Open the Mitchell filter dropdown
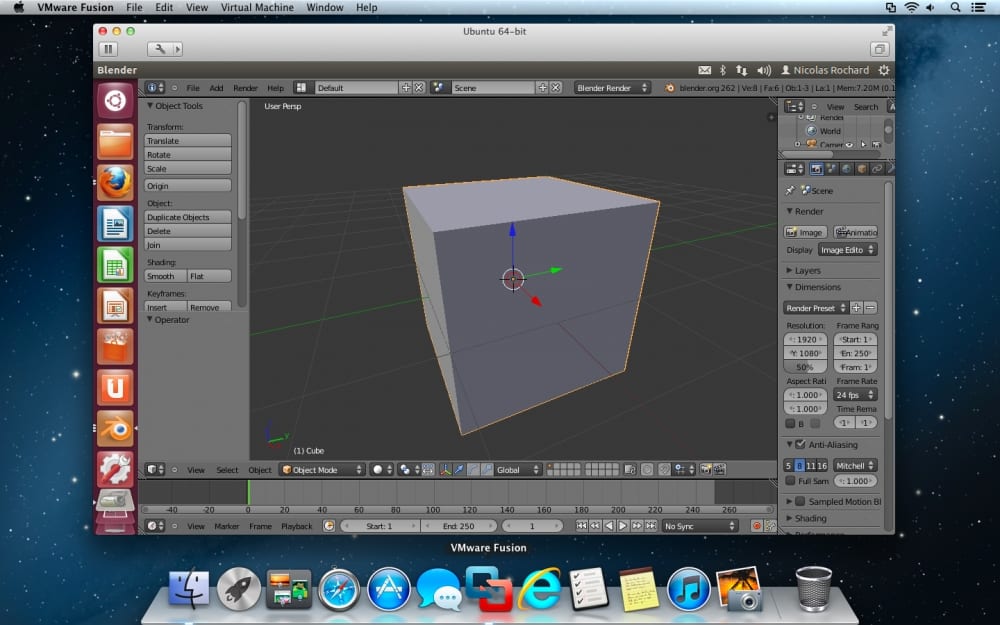 pos(855,466)
